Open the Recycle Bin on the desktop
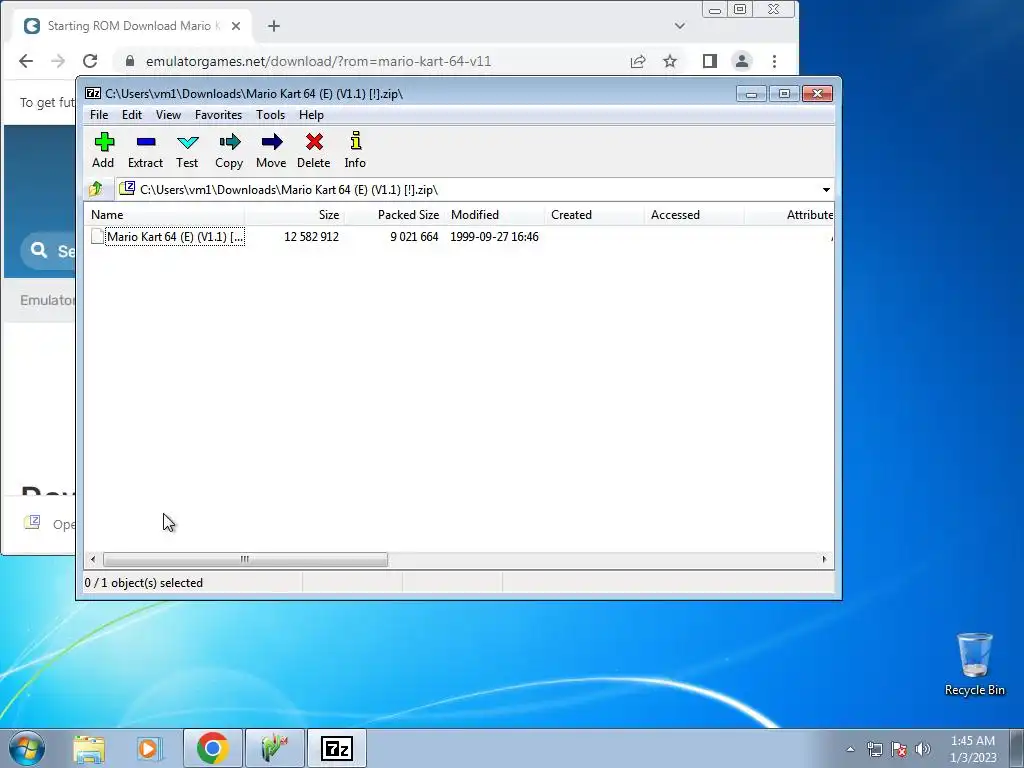 [x=974, y=664]
